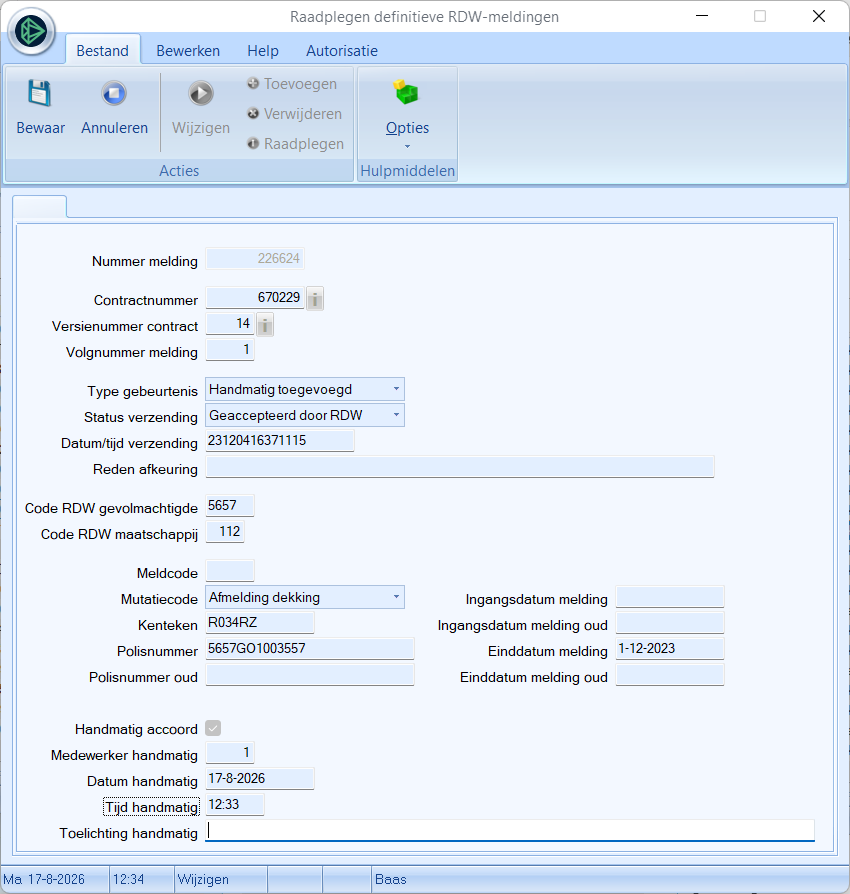
Task: Toggle the Handmatig accoord checkbox
Action: coord(213,728)
